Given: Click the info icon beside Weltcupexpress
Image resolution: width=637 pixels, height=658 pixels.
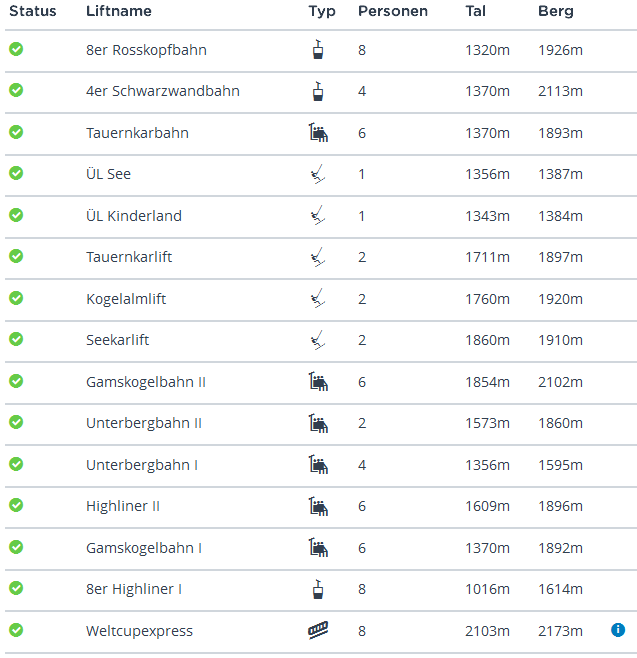Looking at the screenshot, I should [x=617, y=630].
